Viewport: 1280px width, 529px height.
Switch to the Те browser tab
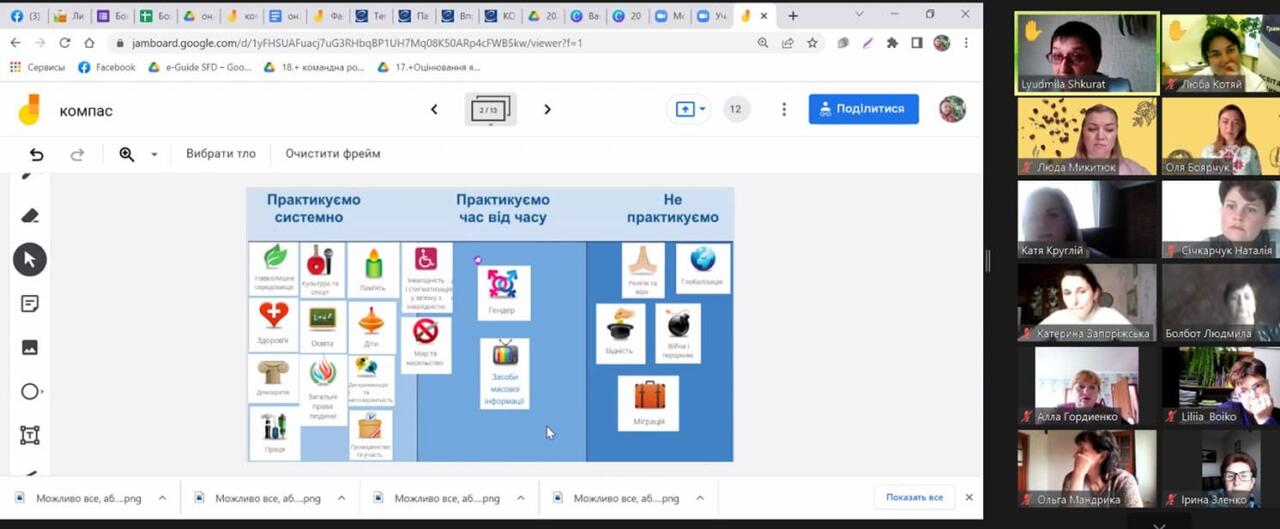[370, 16]
